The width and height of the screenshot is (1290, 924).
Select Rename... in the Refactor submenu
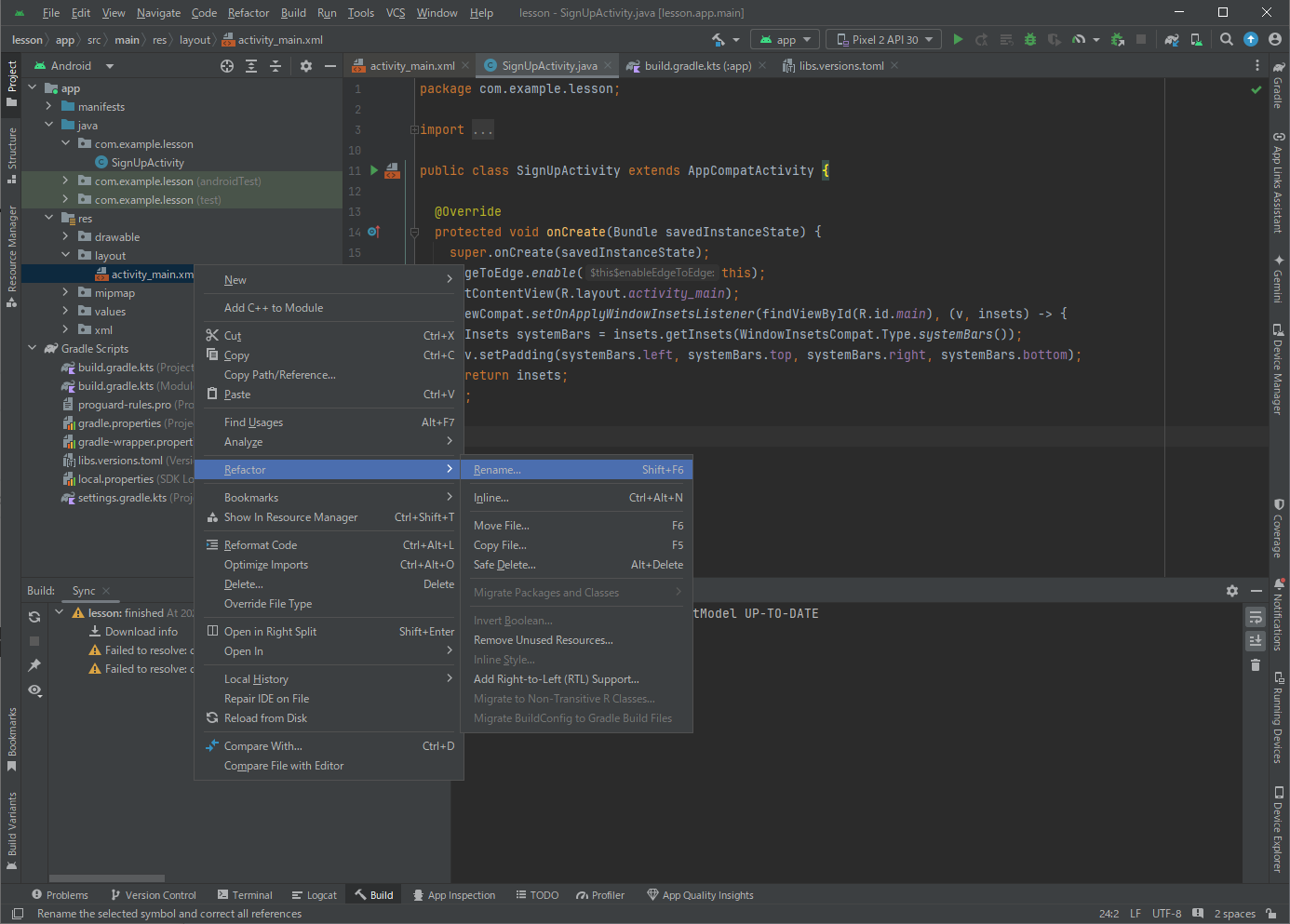tap(577, 470)
